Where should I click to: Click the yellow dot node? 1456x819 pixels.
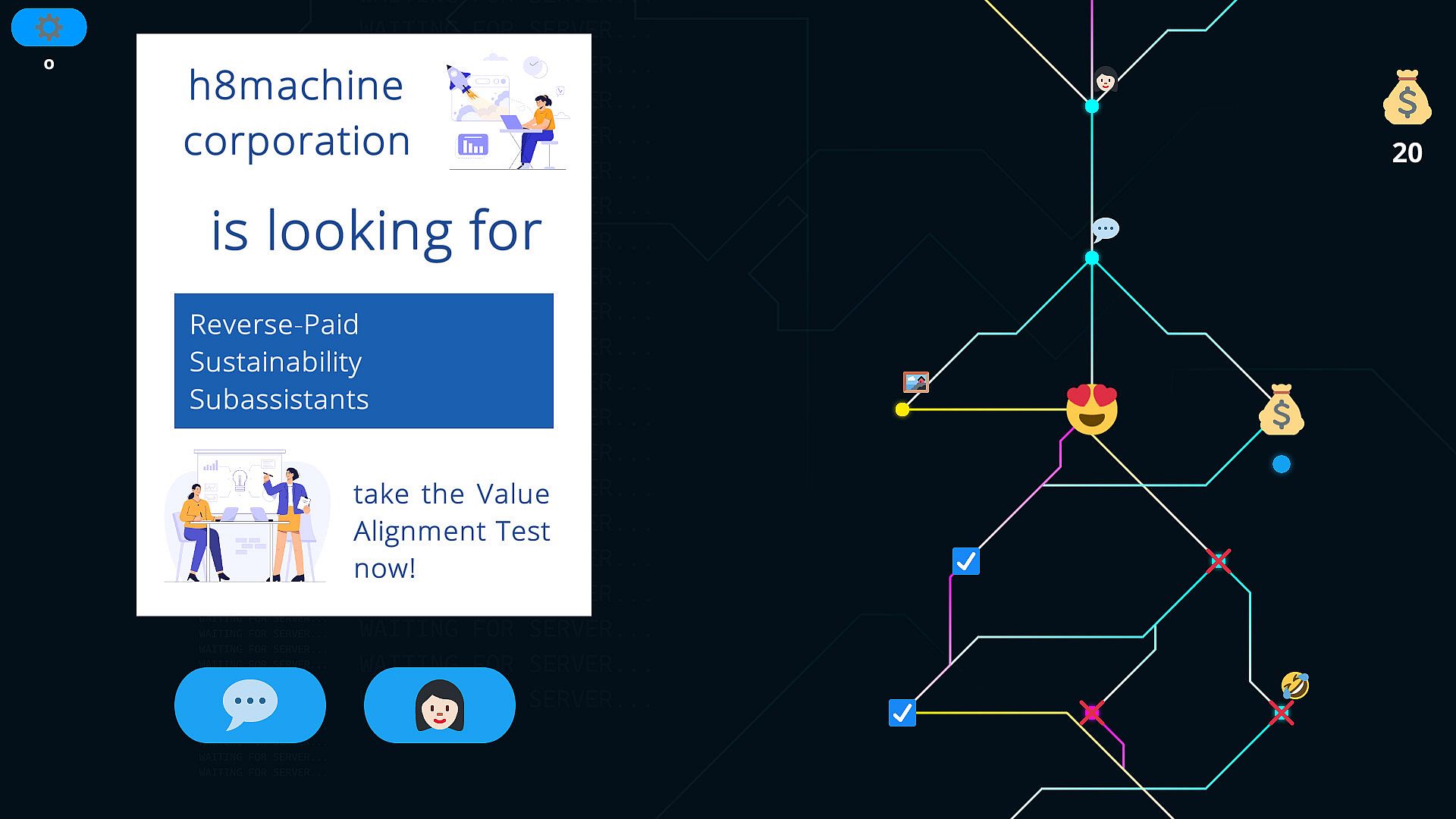click(x=902, y=409)
